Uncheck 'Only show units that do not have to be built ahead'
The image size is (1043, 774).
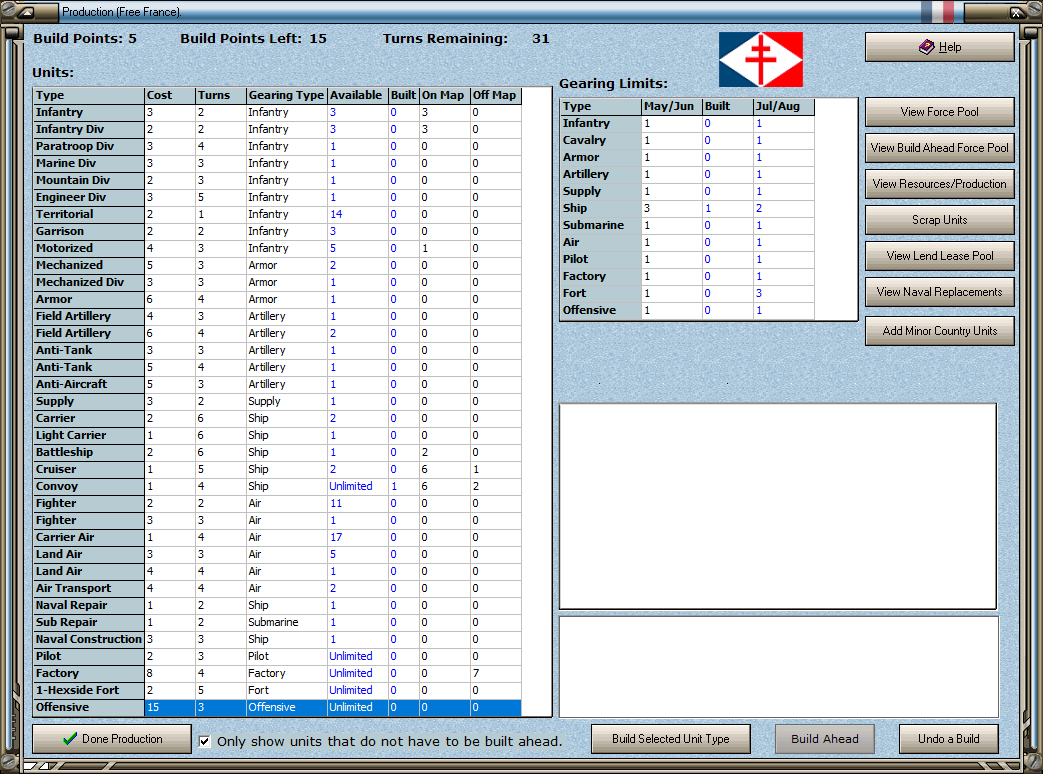(205, 741)
